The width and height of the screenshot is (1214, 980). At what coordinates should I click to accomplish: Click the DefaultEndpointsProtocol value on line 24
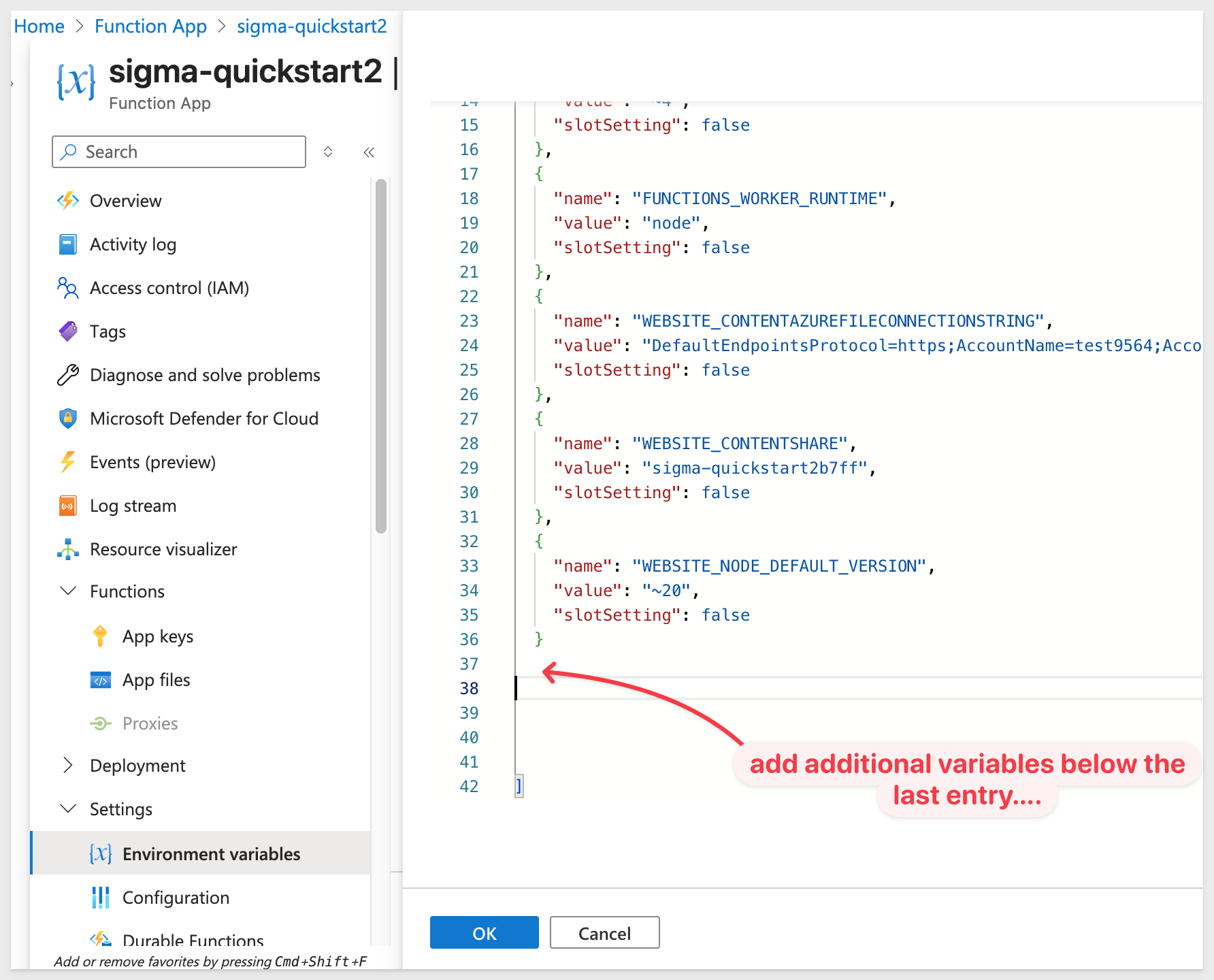(x=922, y=345)
